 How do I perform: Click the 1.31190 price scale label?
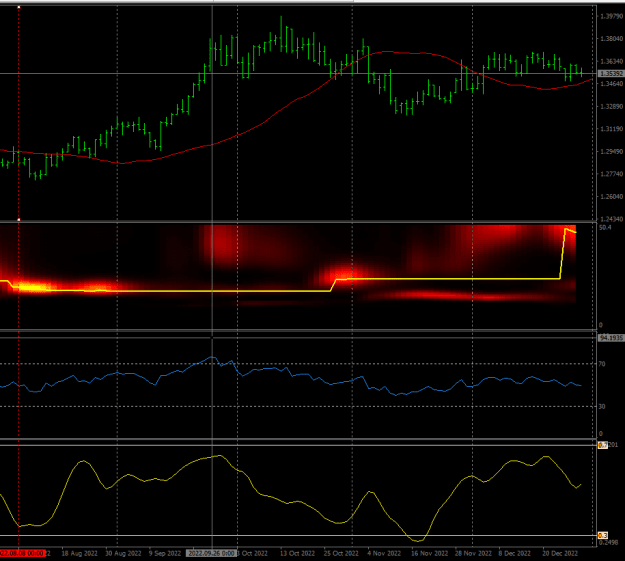pos(611,129)
